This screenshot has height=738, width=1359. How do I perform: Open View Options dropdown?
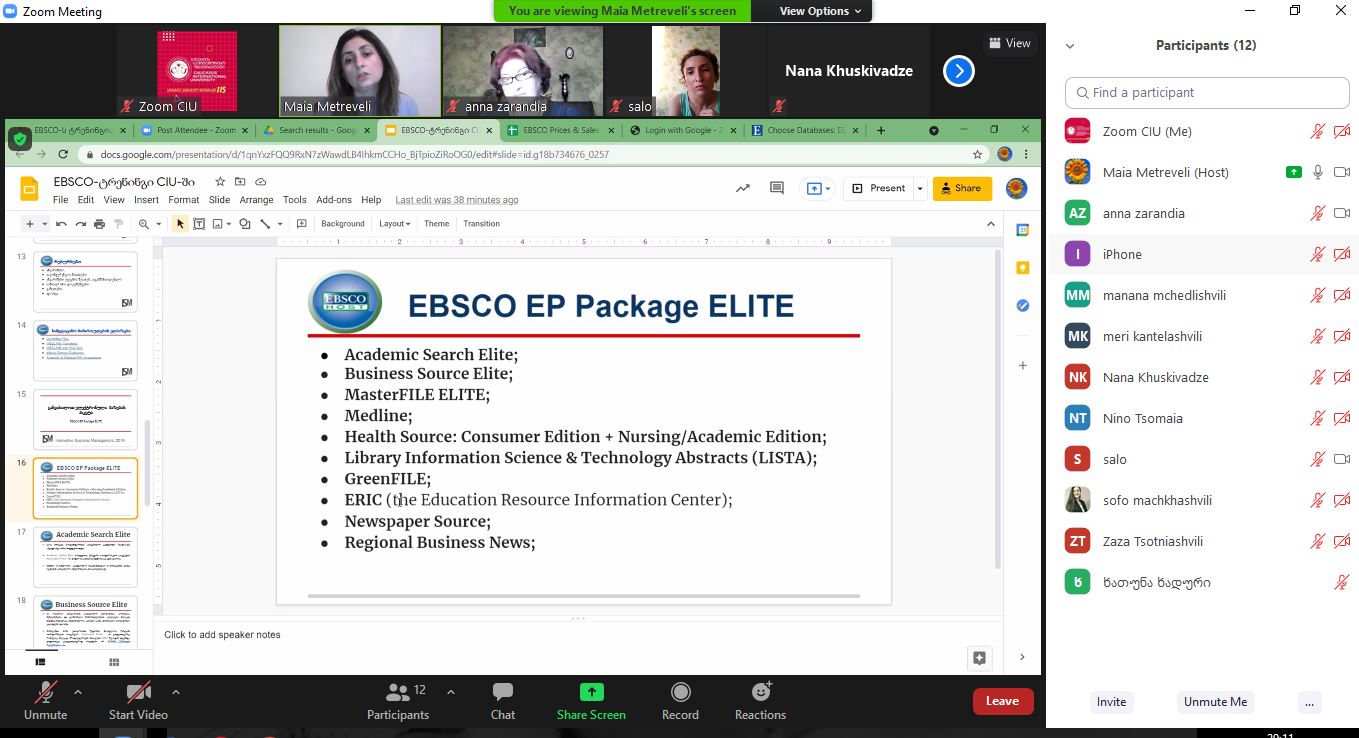[x=821, y=11]
